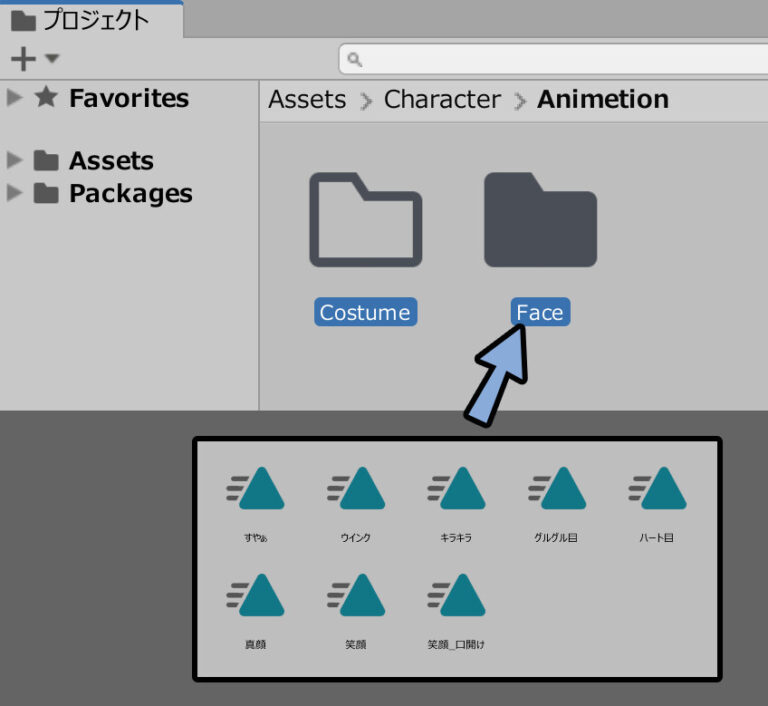Screen dimensions: 768x706
Task: Select the グルグル目 animation clip icon
Action: 557,489
